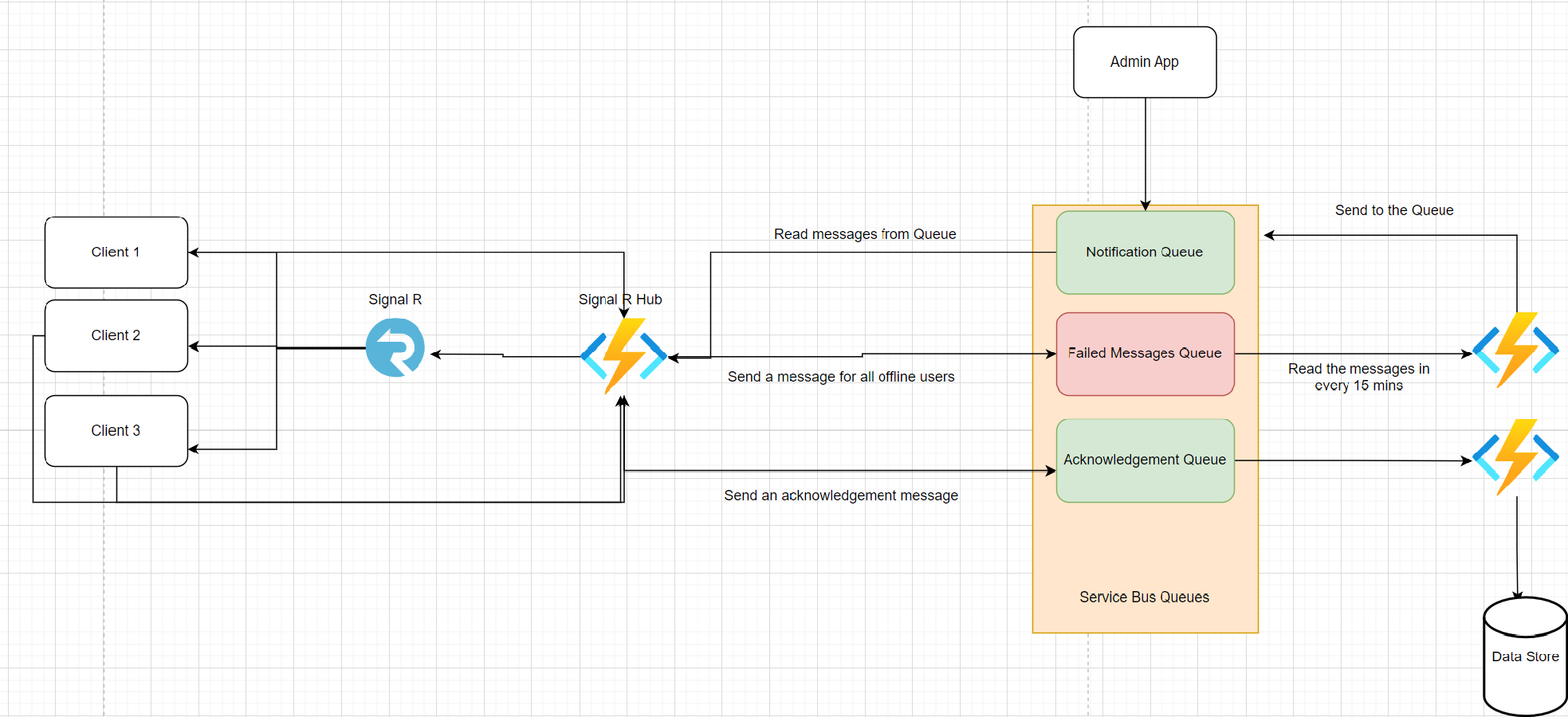Screen dimensions: 1568x717
Task: Select the Client 2 box
Action: pyautogui.click(x=116, y=335)
